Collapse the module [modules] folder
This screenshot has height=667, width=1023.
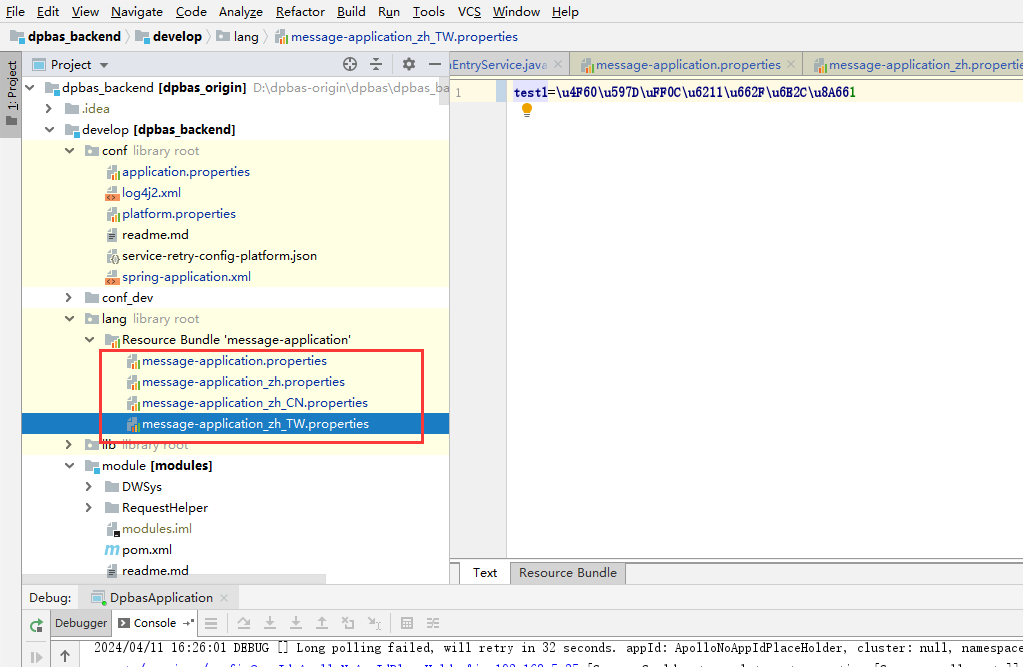(69, 465)
